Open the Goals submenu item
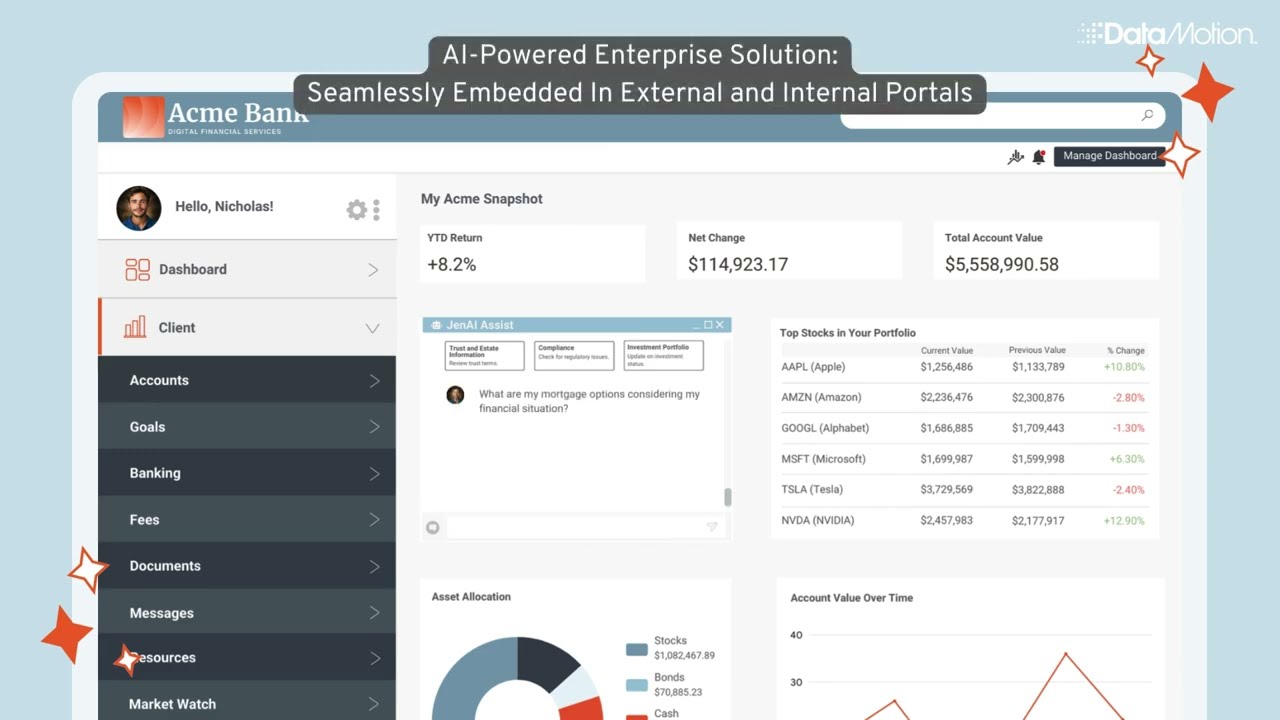Screen dimensions: 1280x720 (x=247, y=427)
